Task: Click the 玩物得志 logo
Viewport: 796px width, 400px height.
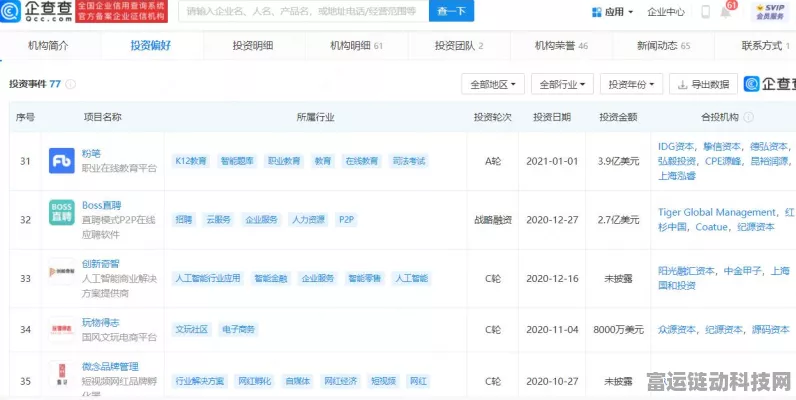Action: (61, 329)
